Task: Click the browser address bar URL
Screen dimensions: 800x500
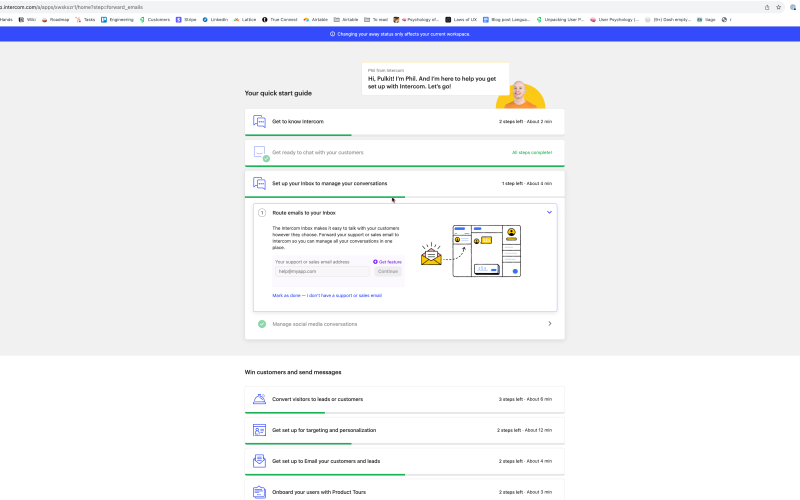Action: 71,7
